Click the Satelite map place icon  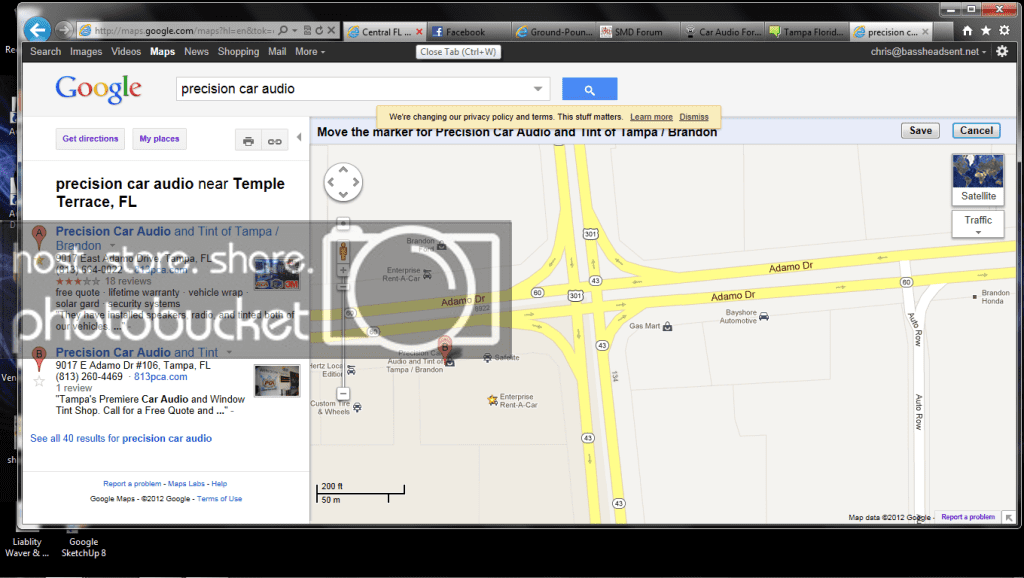[x=487, y=357]
